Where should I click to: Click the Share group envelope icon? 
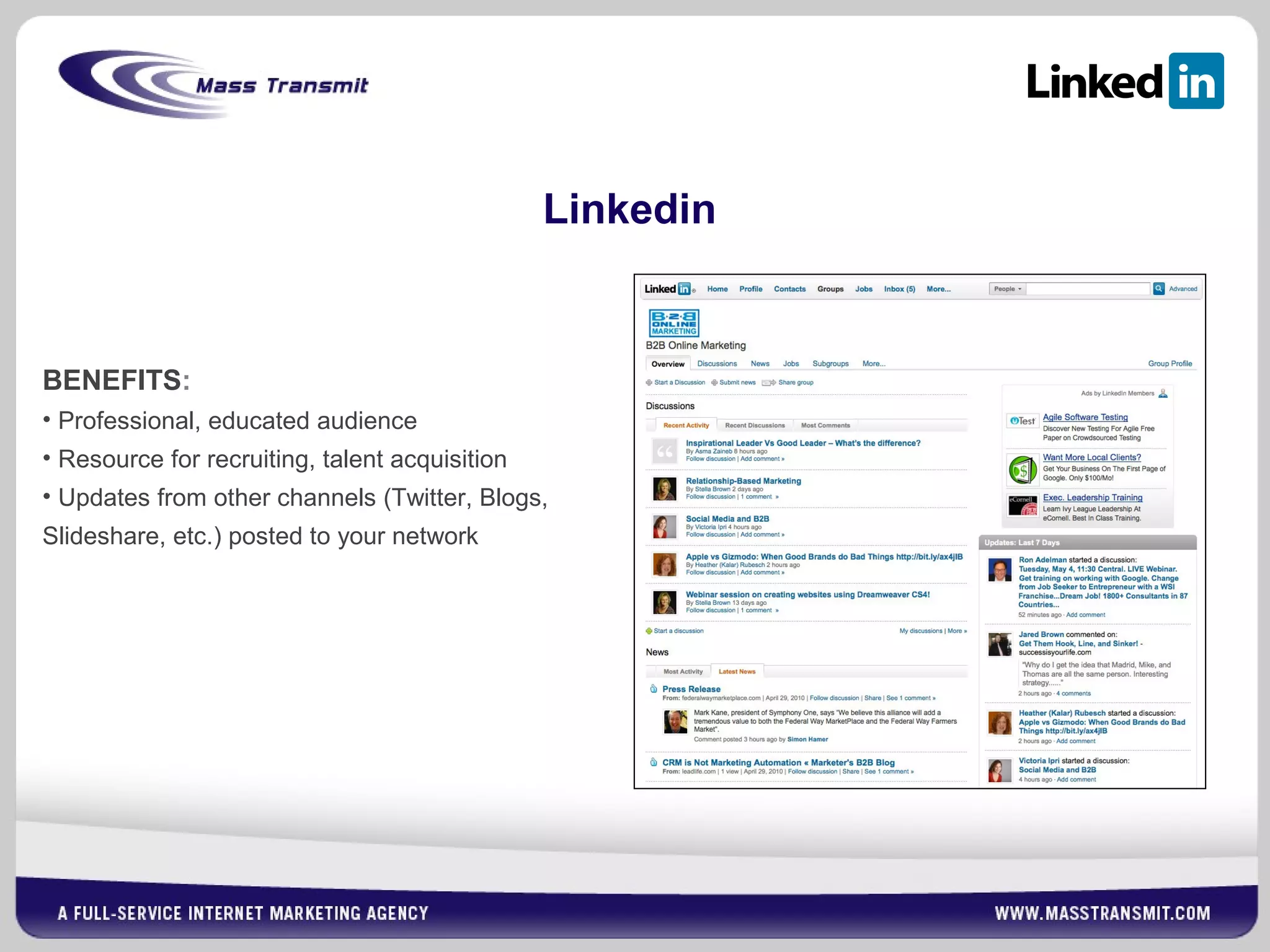click(769, 382)
